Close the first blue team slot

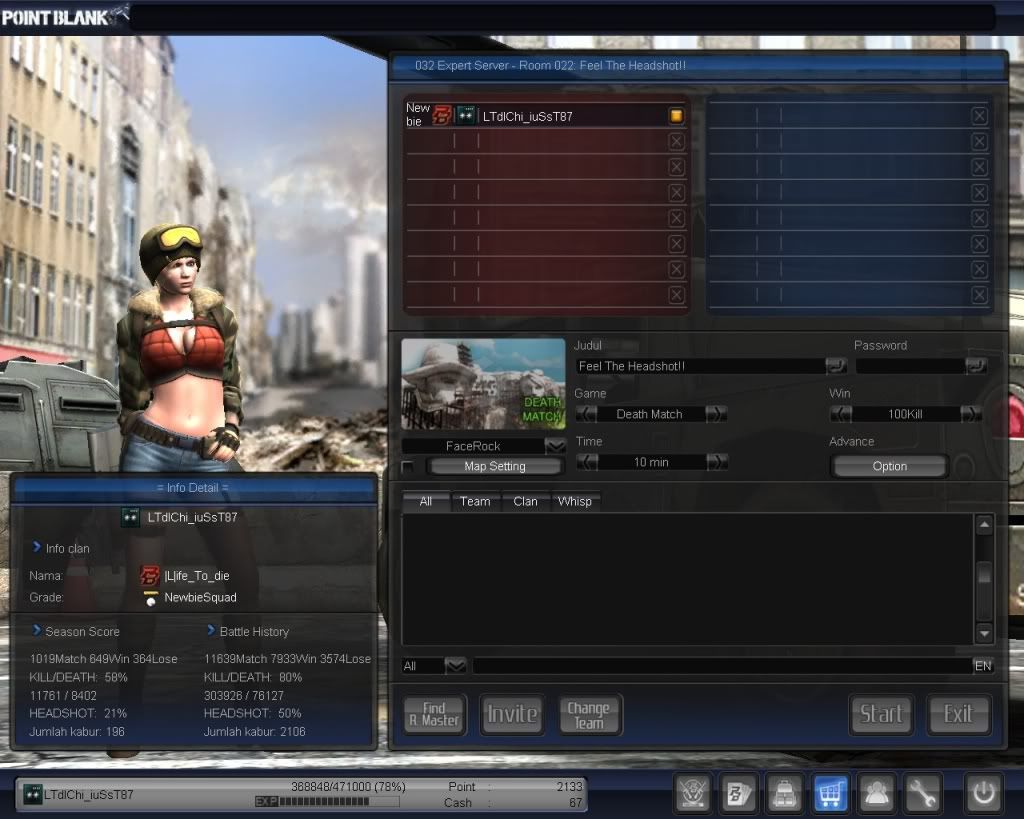click(979, 116)
